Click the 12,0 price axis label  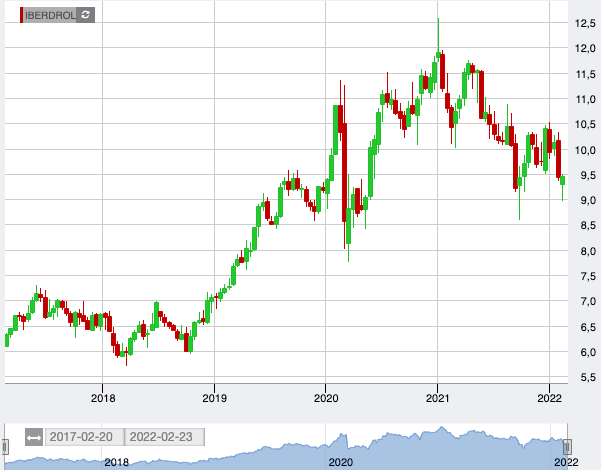tap(586, 49)
